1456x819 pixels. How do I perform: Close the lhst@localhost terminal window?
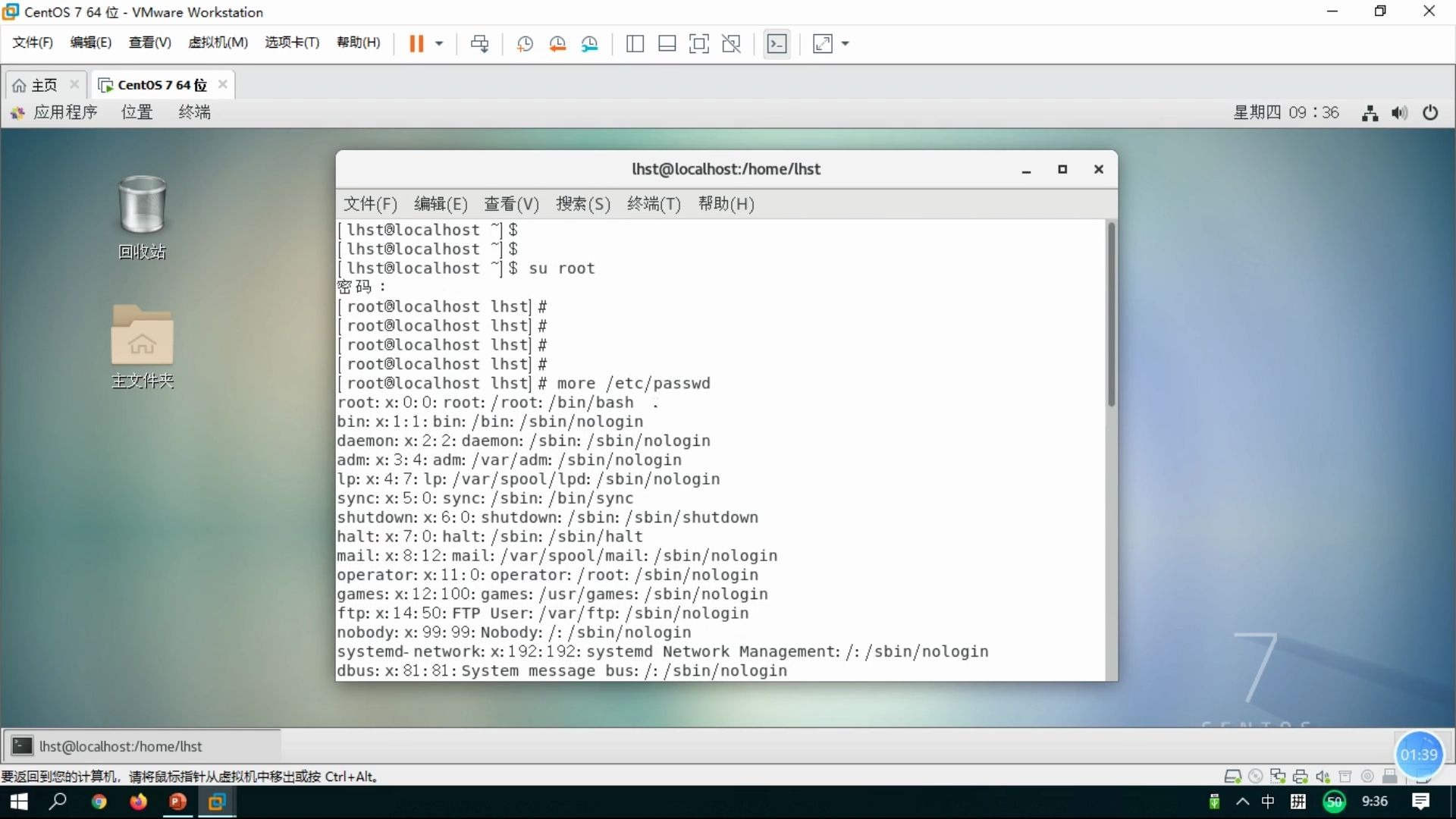click(x=1099, y=169)
